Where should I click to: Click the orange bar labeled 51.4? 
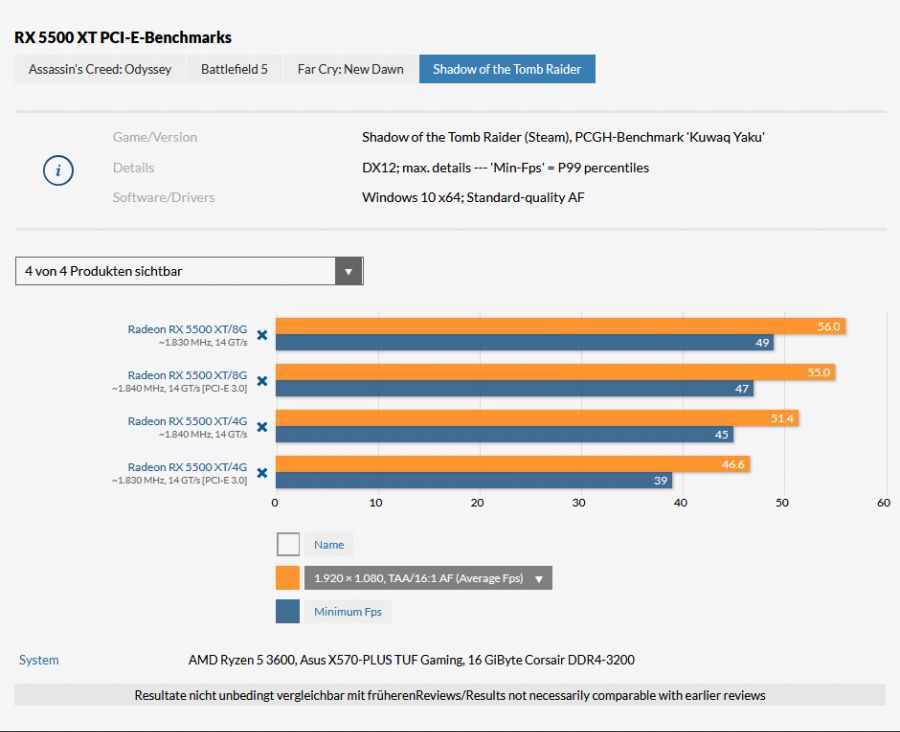click(537, 418)
